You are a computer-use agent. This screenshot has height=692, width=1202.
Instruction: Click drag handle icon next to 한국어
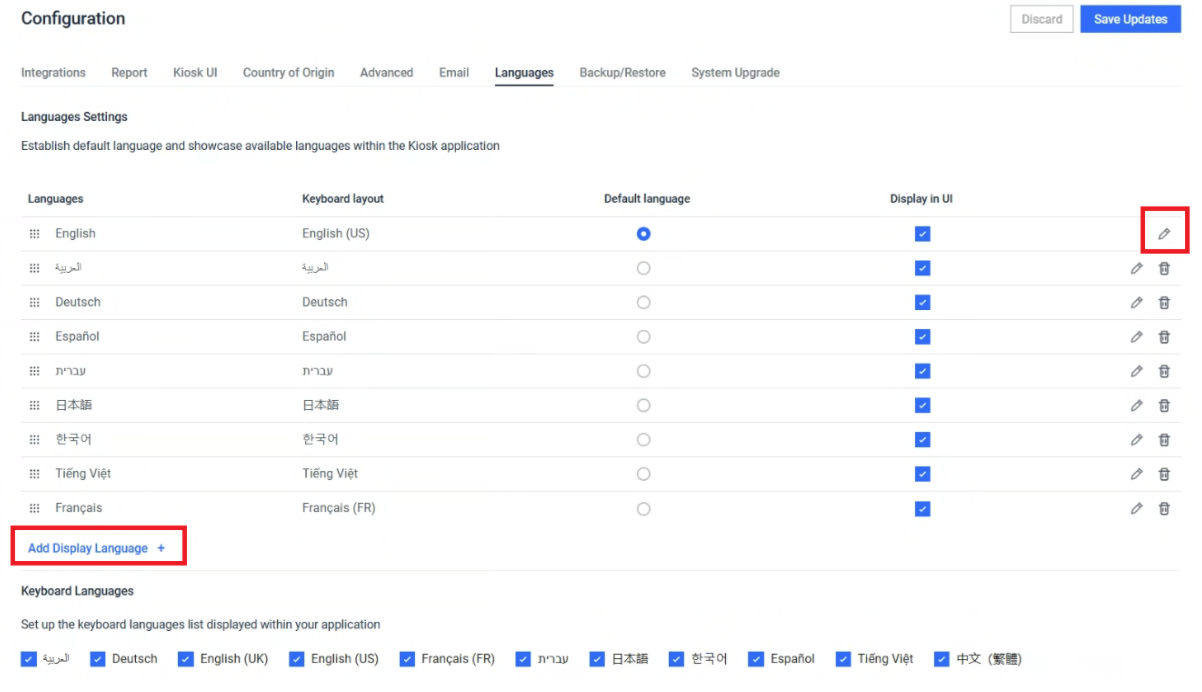point(34,440)
